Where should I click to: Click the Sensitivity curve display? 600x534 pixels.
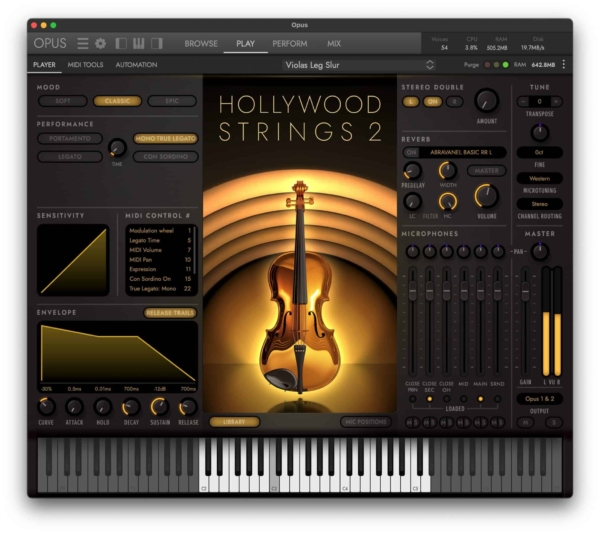point(73,260)
